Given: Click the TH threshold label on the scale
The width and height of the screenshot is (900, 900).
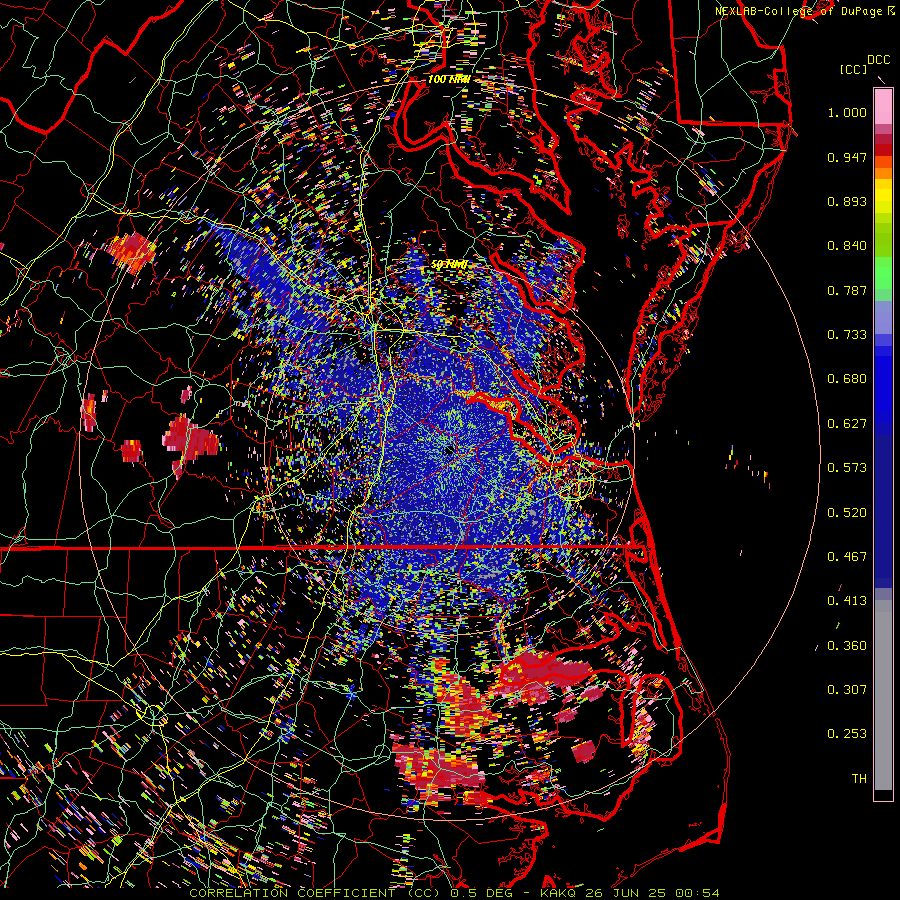Looking at the screenshot, I should click(859, 779).
